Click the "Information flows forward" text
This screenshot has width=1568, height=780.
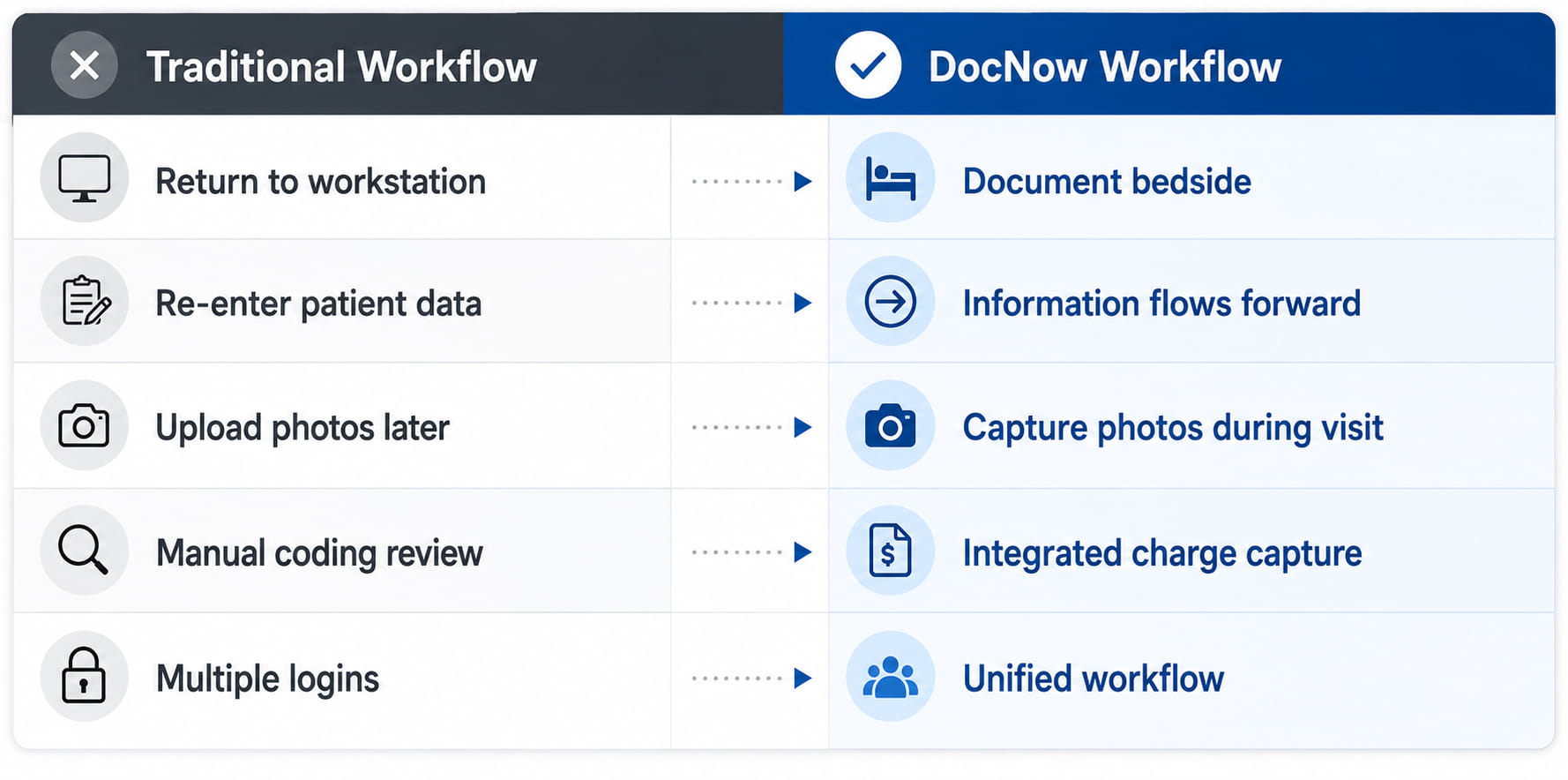[1161, 304]
